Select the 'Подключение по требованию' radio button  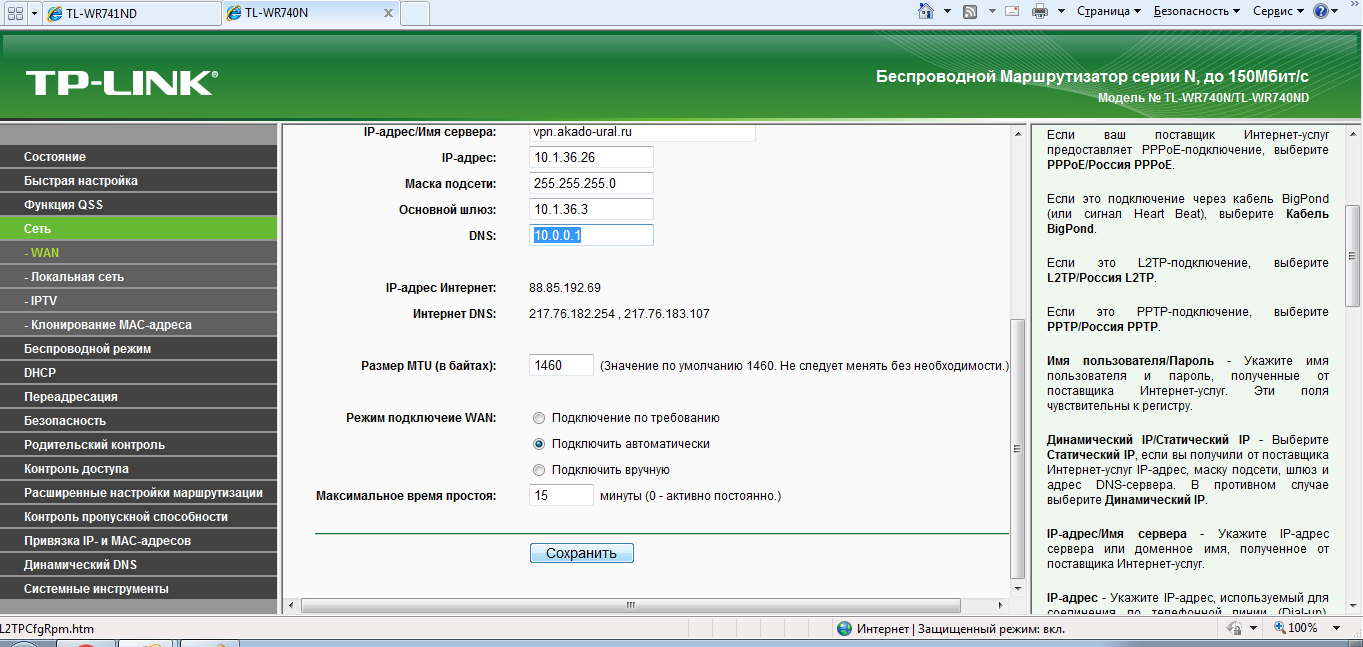[x=539, y=418]
